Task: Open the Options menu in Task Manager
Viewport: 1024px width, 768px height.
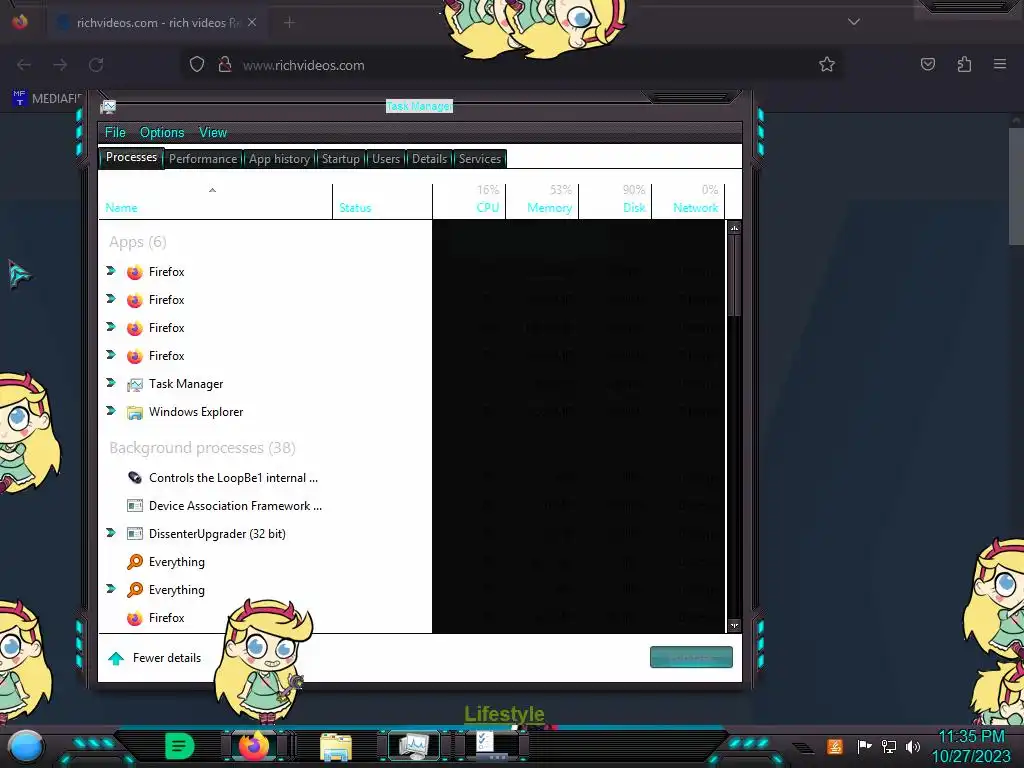Action: pos(162,133)
